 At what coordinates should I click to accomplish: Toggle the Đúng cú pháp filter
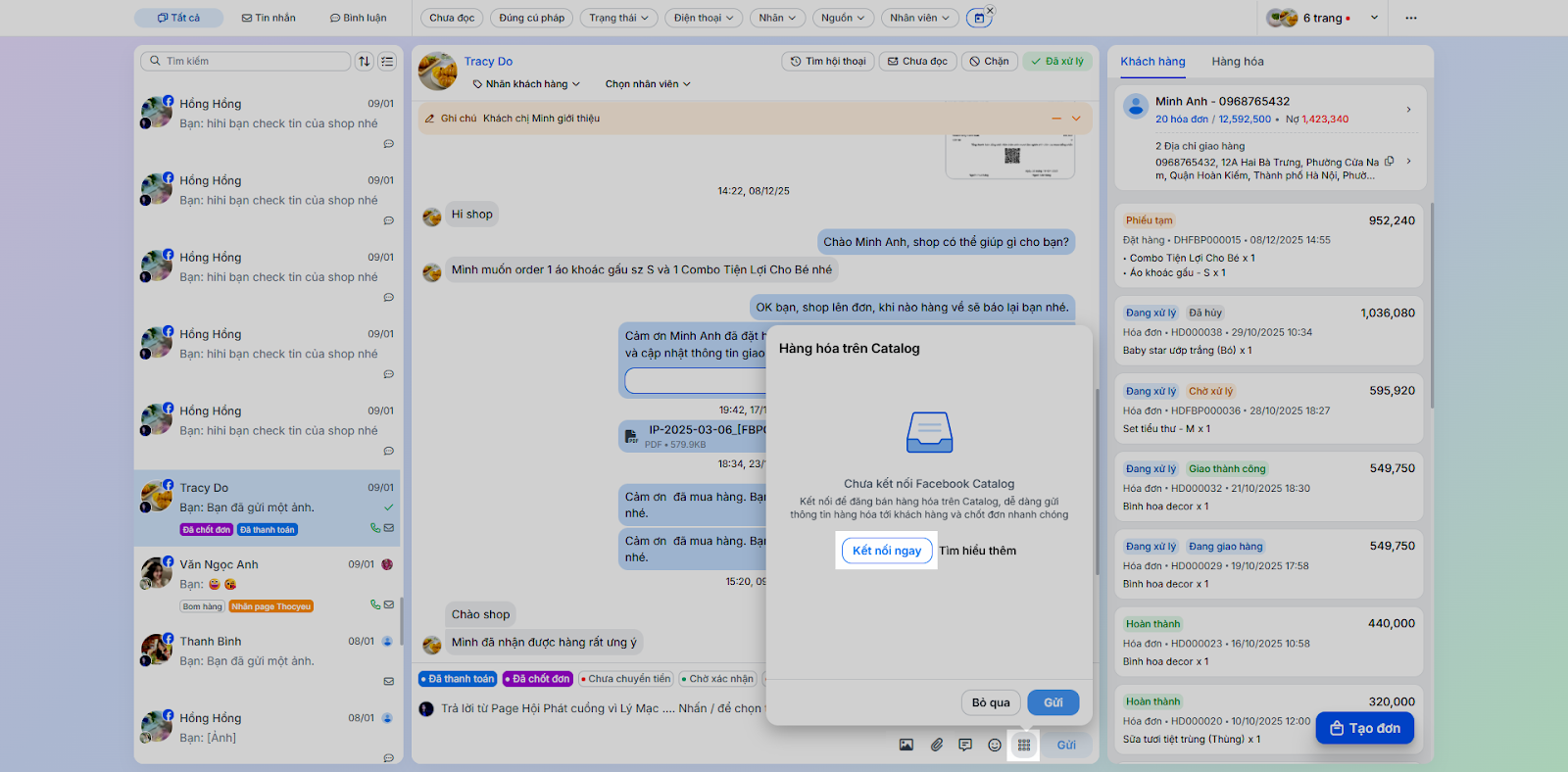[x=532, y=18]
